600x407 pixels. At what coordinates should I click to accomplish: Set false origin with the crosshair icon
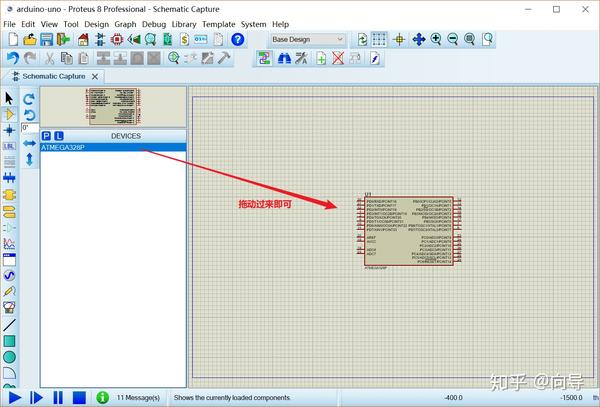[x=399, y=39]
